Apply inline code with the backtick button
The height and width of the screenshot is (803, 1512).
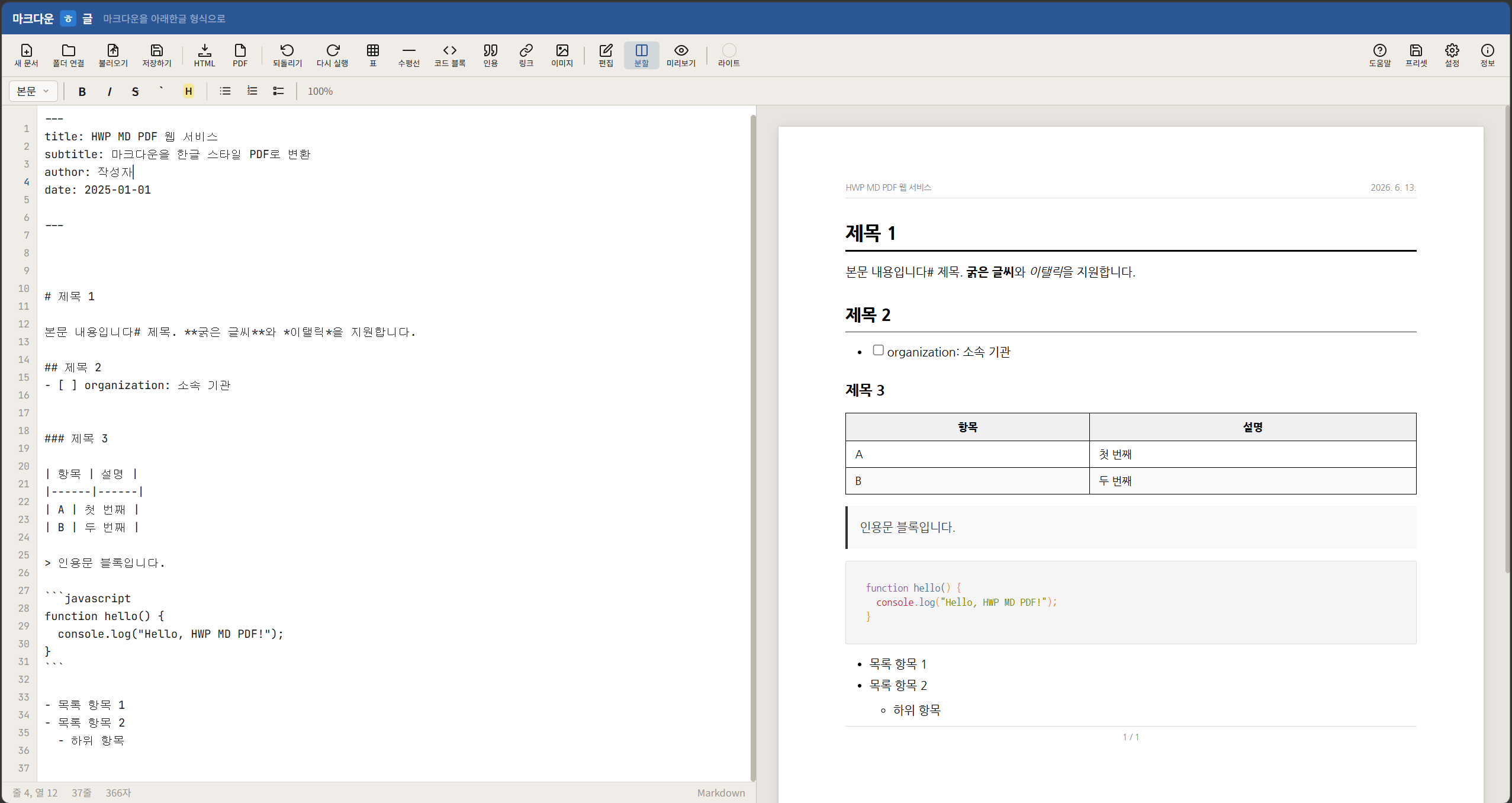click(x=162, y=91)
